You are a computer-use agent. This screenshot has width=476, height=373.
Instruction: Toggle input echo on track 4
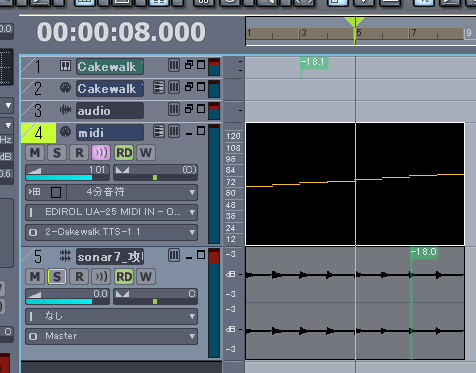[101, 153]
